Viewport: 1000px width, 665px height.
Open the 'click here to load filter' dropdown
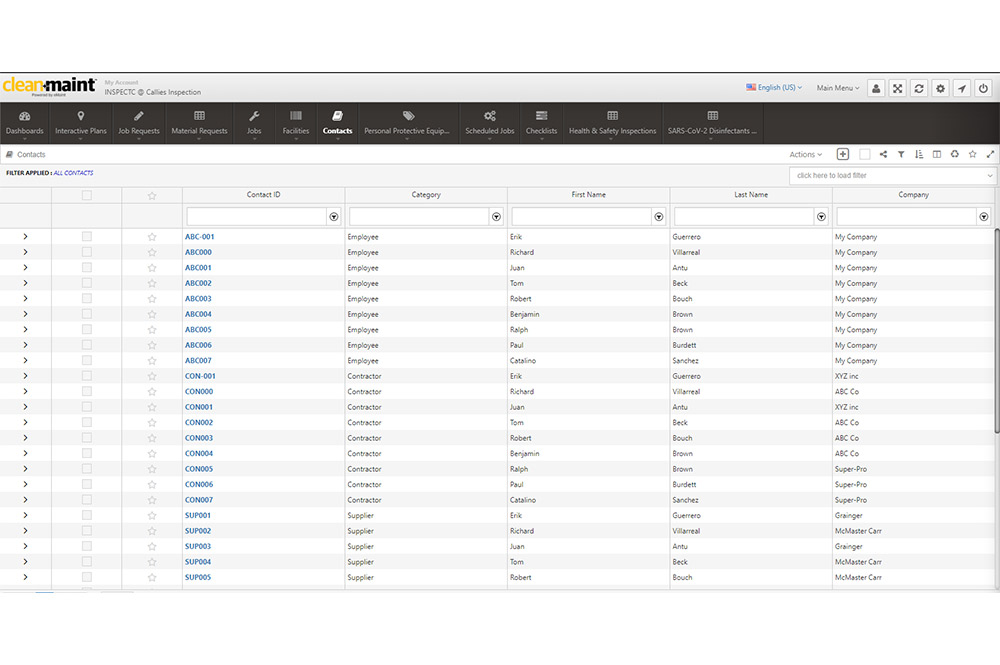point(893,175)
